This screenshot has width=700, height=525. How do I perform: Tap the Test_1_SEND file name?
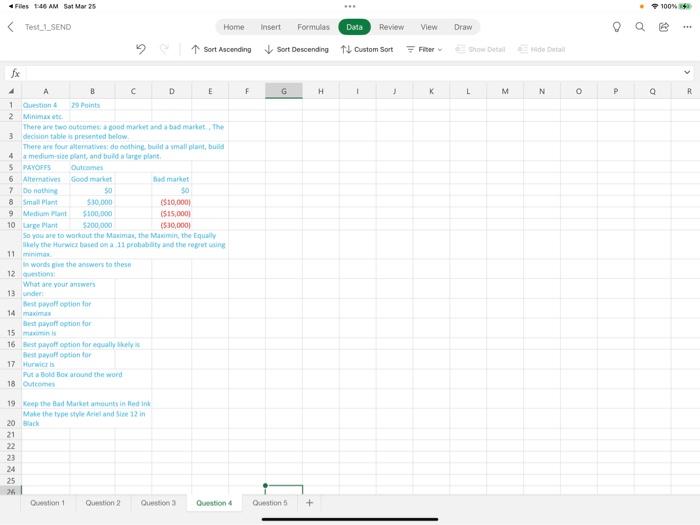48,27
